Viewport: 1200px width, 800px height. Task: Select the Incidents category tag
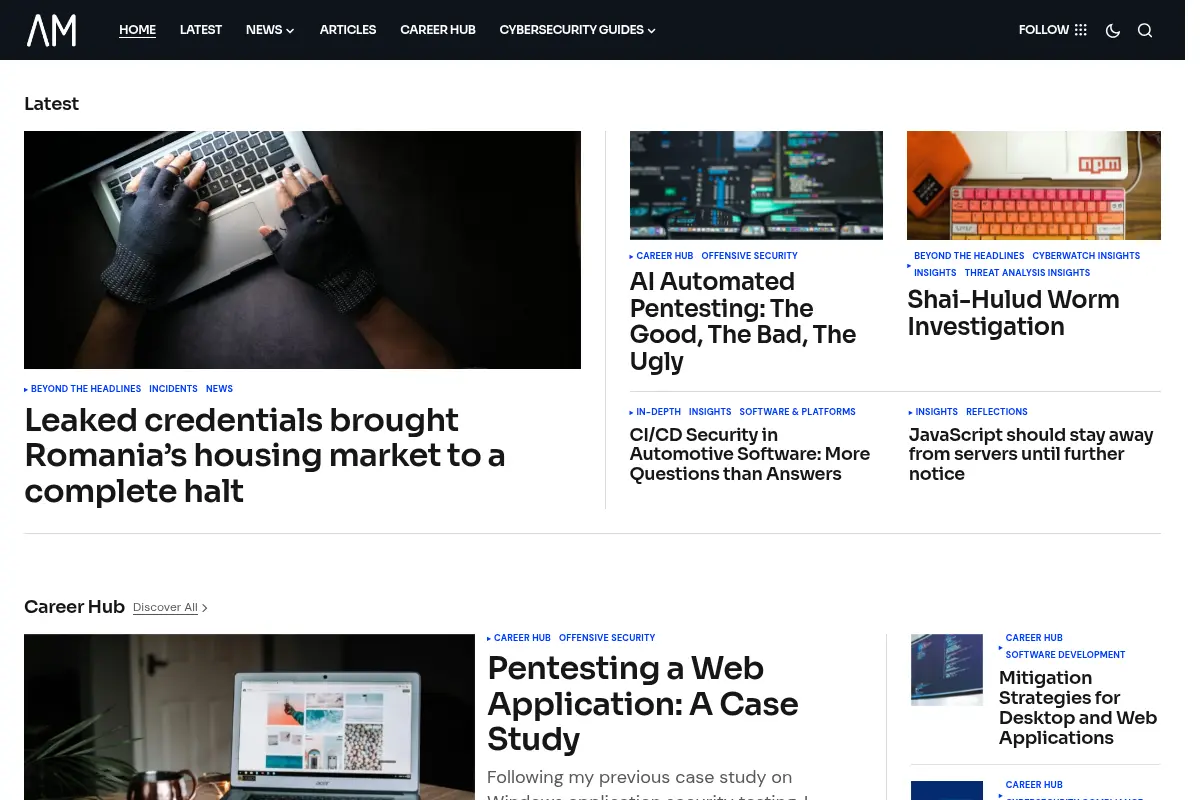173,389
